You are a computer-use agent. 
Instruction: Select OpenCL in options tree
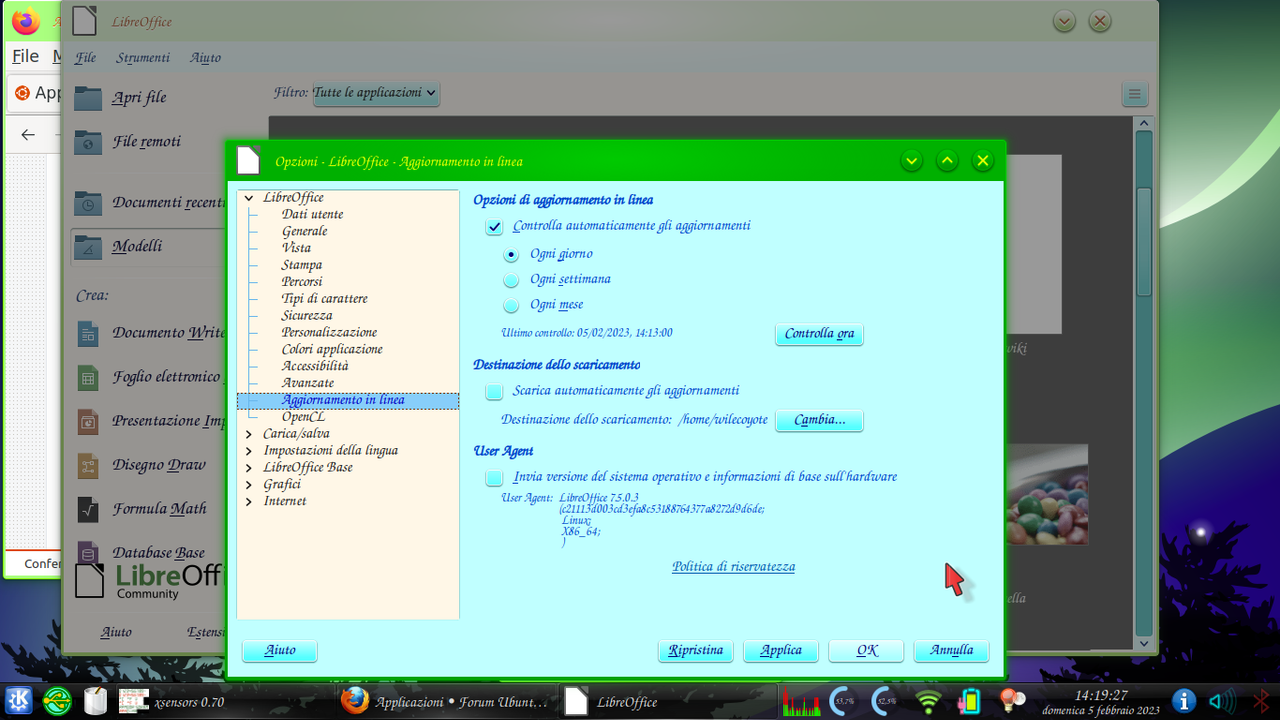[x=303, y=417]
